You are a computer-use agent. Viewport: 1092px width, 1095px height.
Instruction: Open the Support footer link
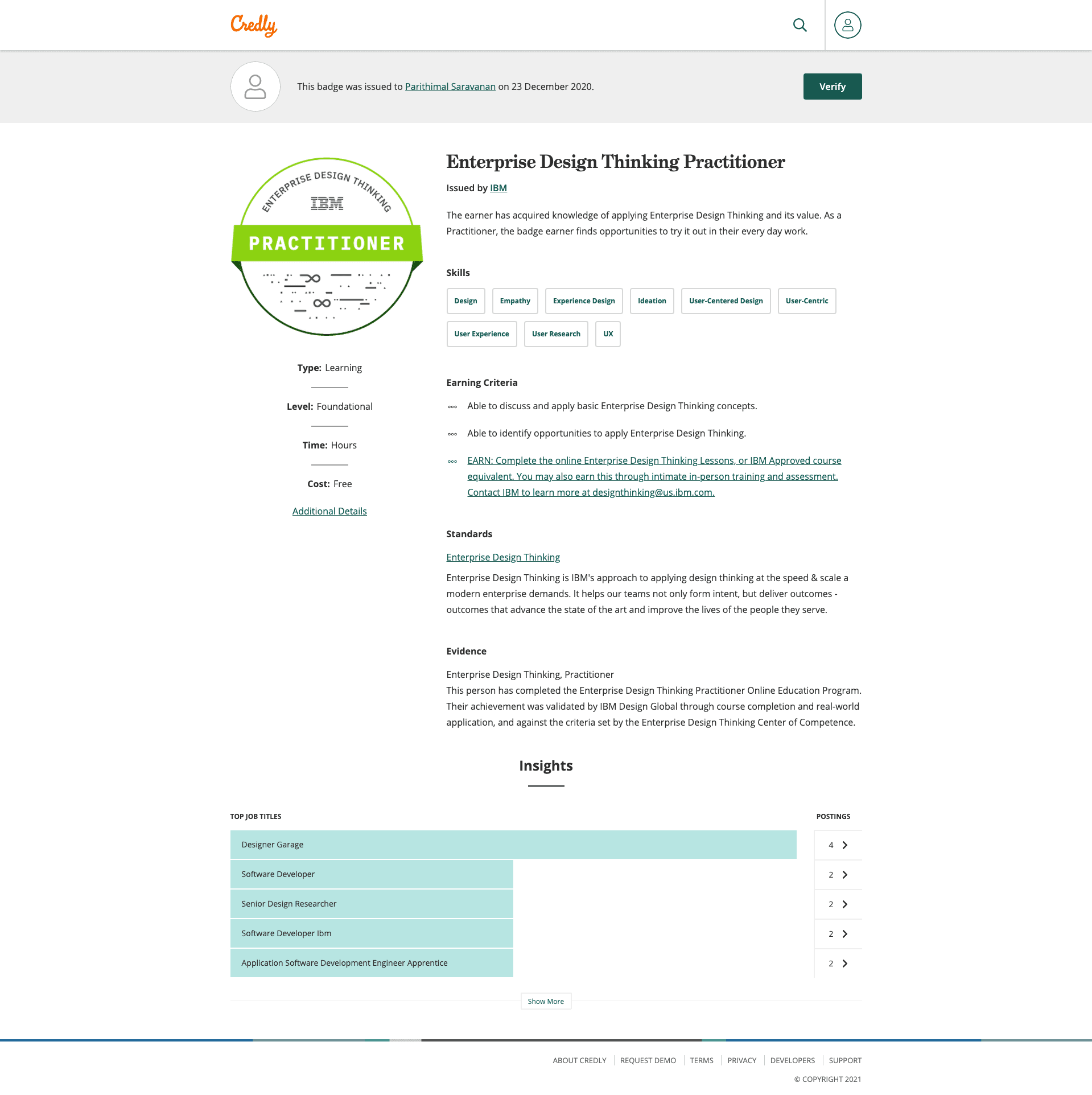845,1060
